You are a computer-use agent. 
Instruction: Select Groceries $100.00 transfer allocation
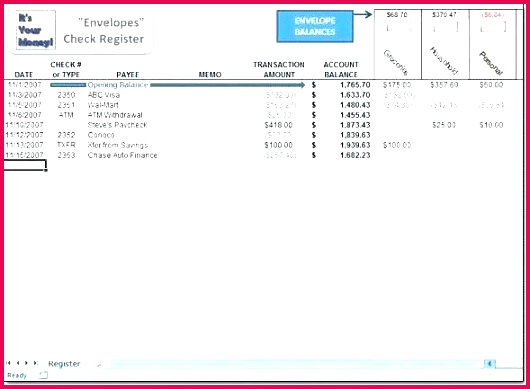(397, 145)
